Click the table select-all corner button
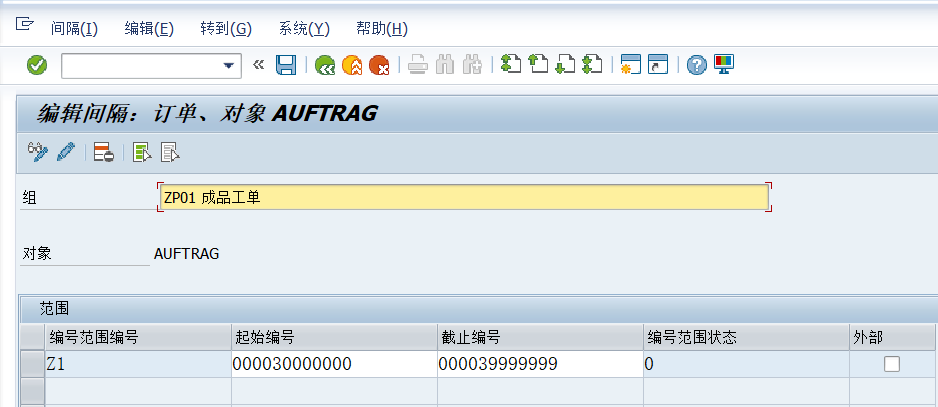Image resolution: width=938 pixels, height=407 pixels. pyautogui.click(x=32, y=338)
